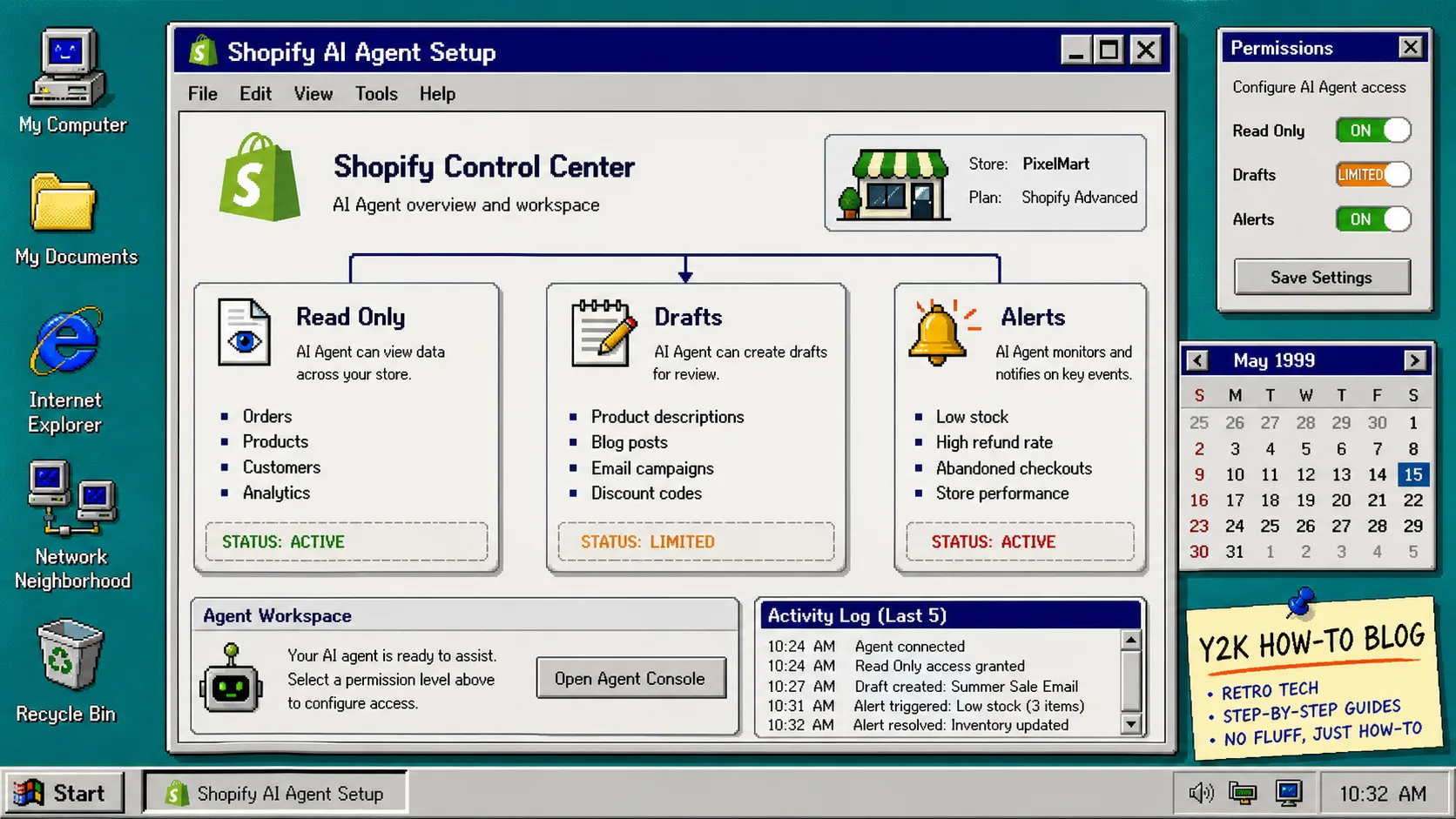This screenshot has width=1456, height=819.
Task: Click Product descriptions under Drafts
Action: tap(668, 417)
